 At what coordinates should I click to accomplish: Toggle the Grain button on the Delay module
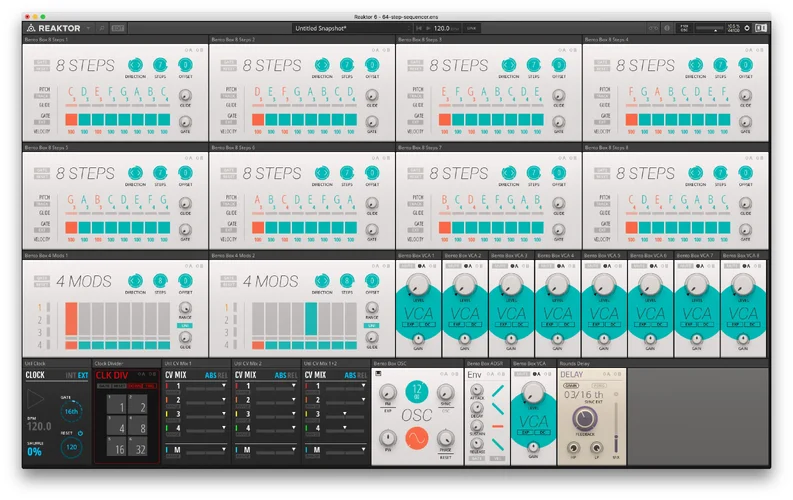[x=571, y=385]
